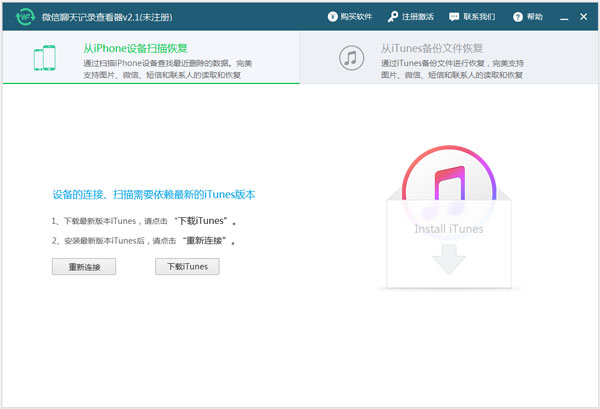Click instruction line 1 about 下载iTunes
Viewport: 600px width, 409px height.
(144, 221)
